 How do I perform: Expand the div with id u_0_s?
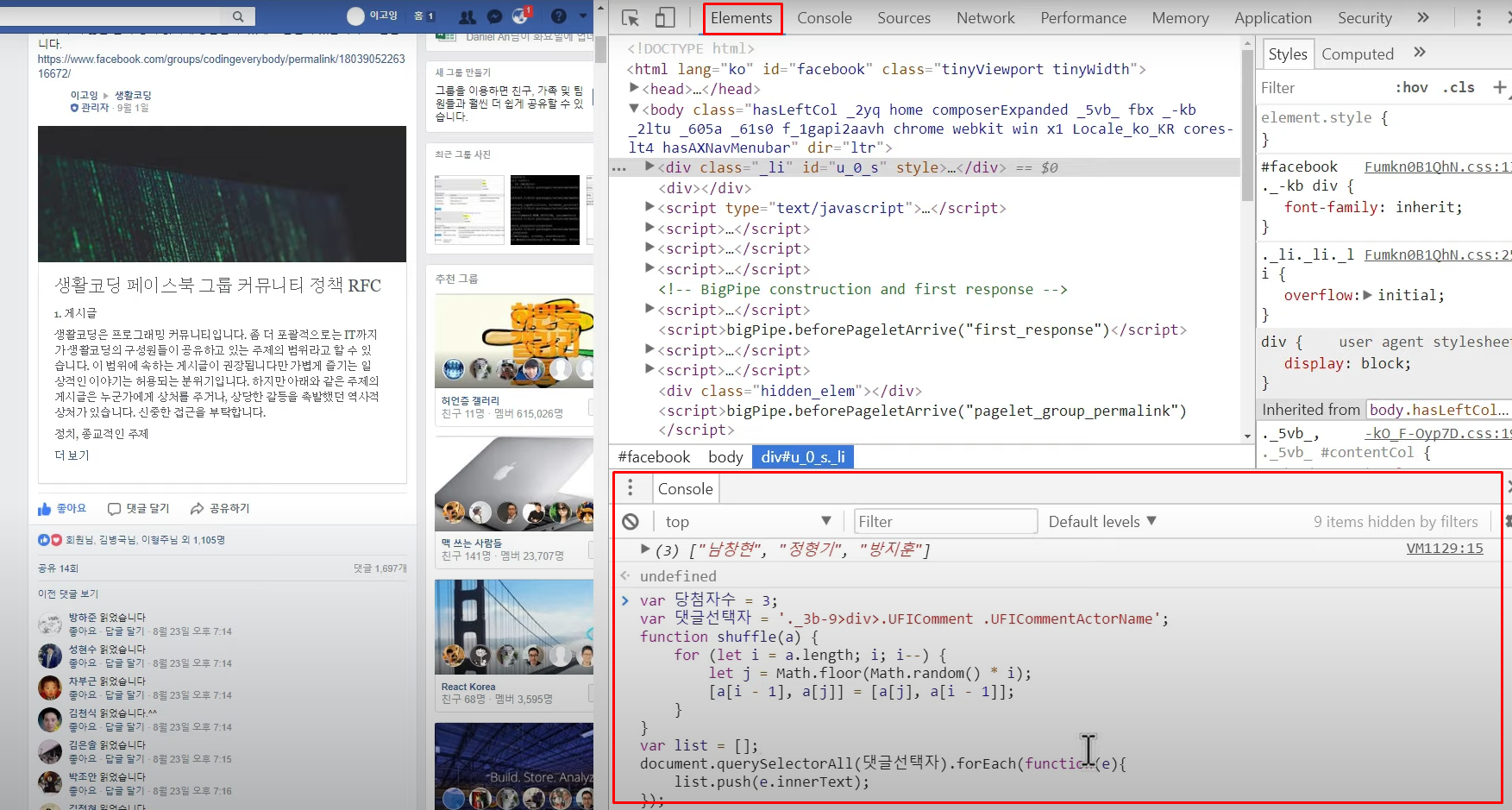[649, 166]
